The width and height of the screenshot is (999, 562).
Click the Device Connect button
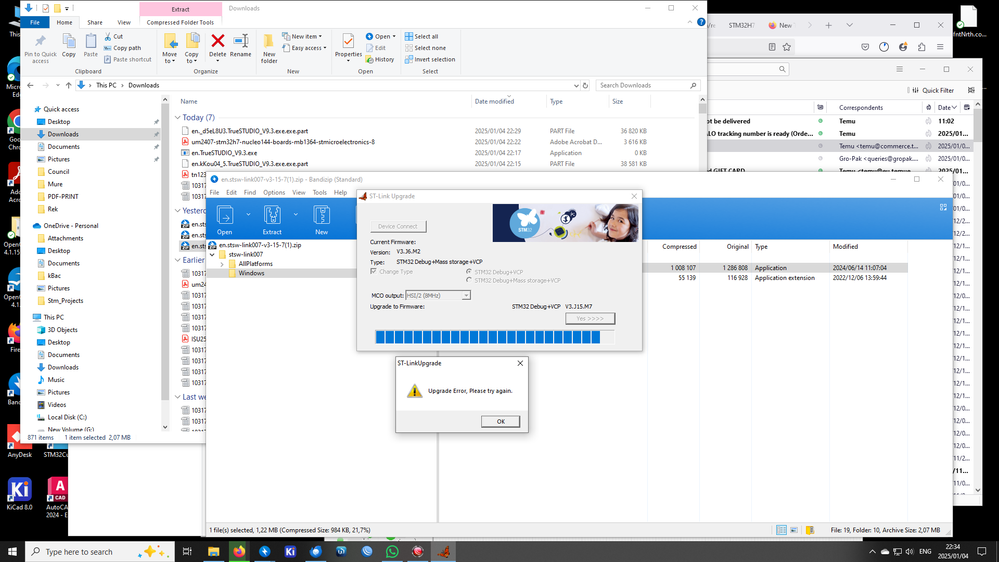coord(398,226)
